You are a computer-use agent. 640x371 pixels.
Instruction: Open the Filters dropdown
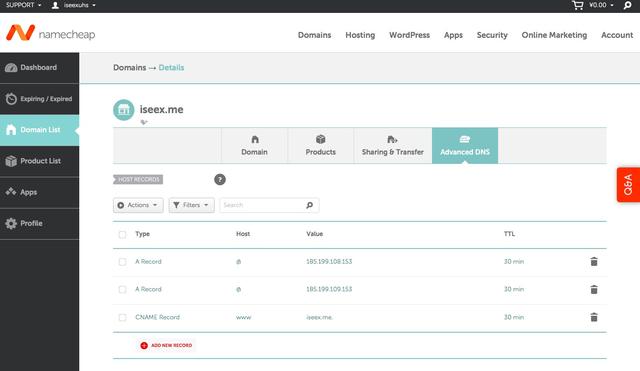pyautogui.click(x=191, y=205)
